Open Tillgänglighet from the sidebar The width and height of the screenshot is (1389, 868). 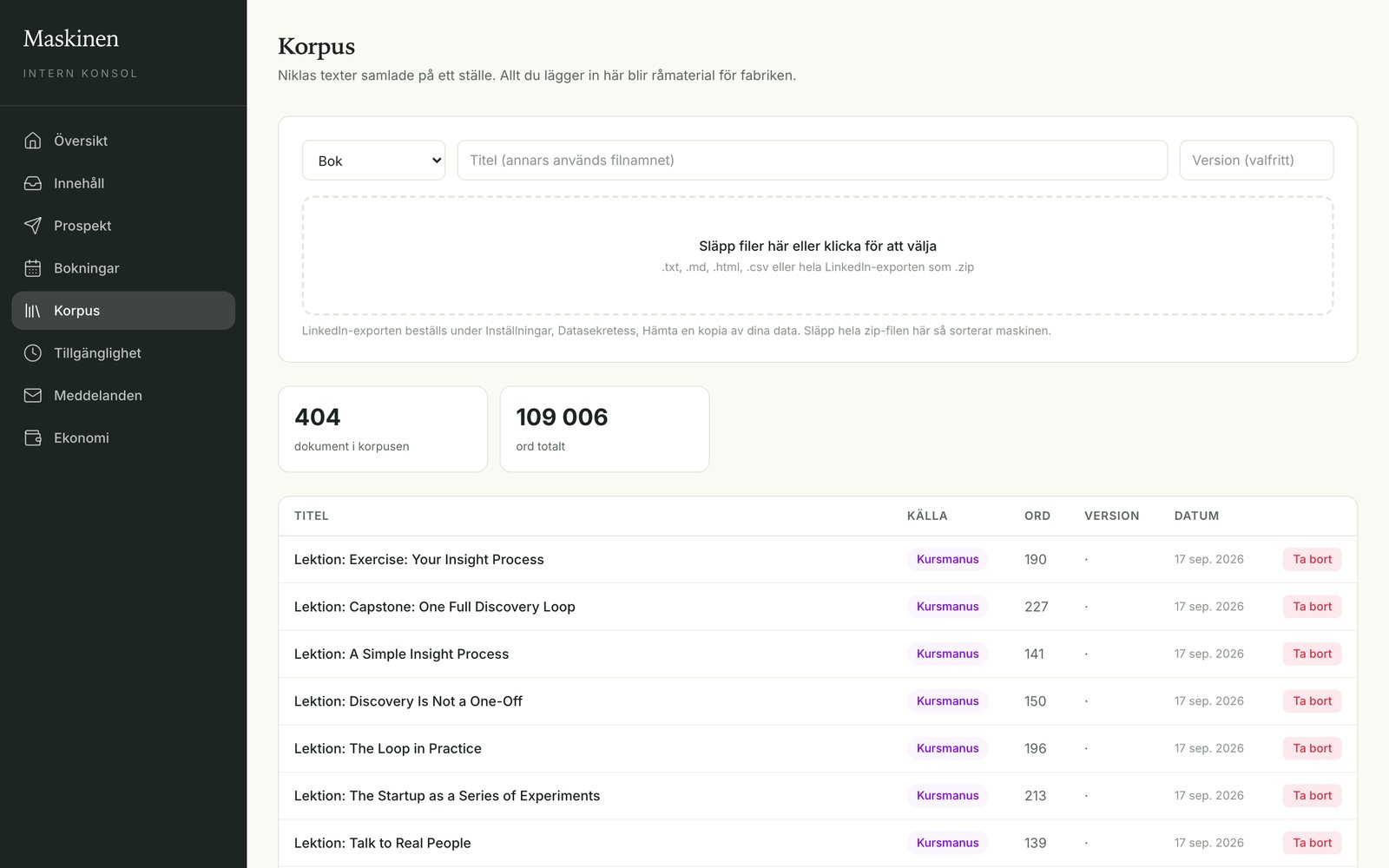pos(123,353)
